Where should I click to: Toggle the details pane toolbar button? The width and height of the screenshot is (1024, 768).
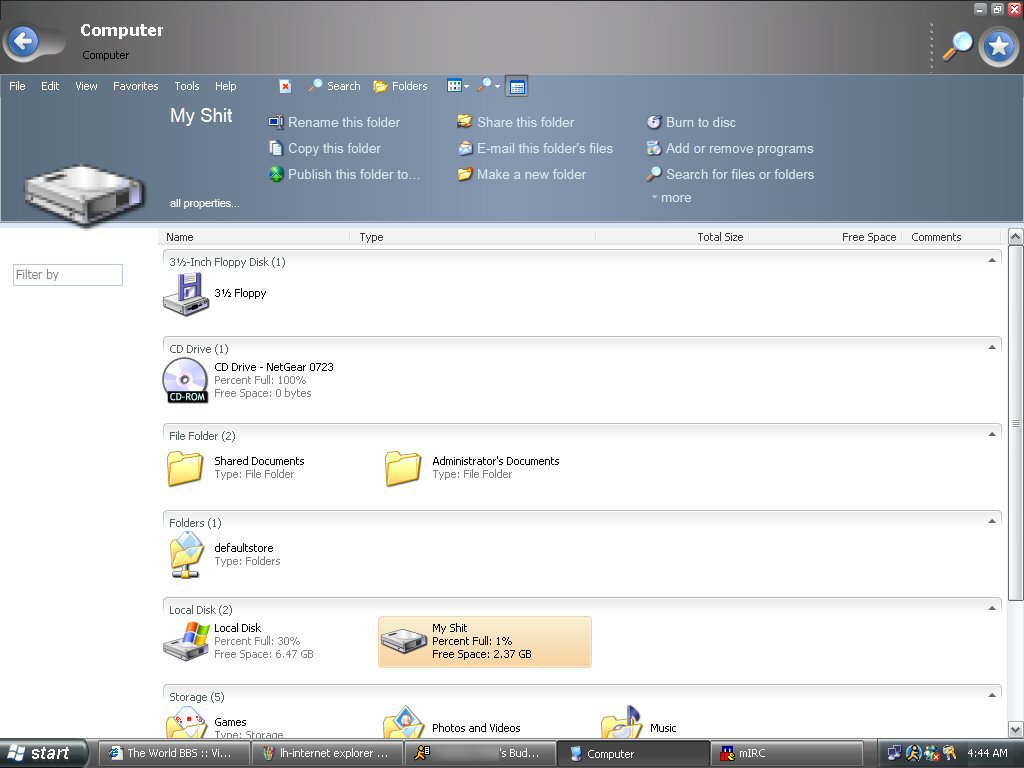pyautogui.click(x=516, y=86)
